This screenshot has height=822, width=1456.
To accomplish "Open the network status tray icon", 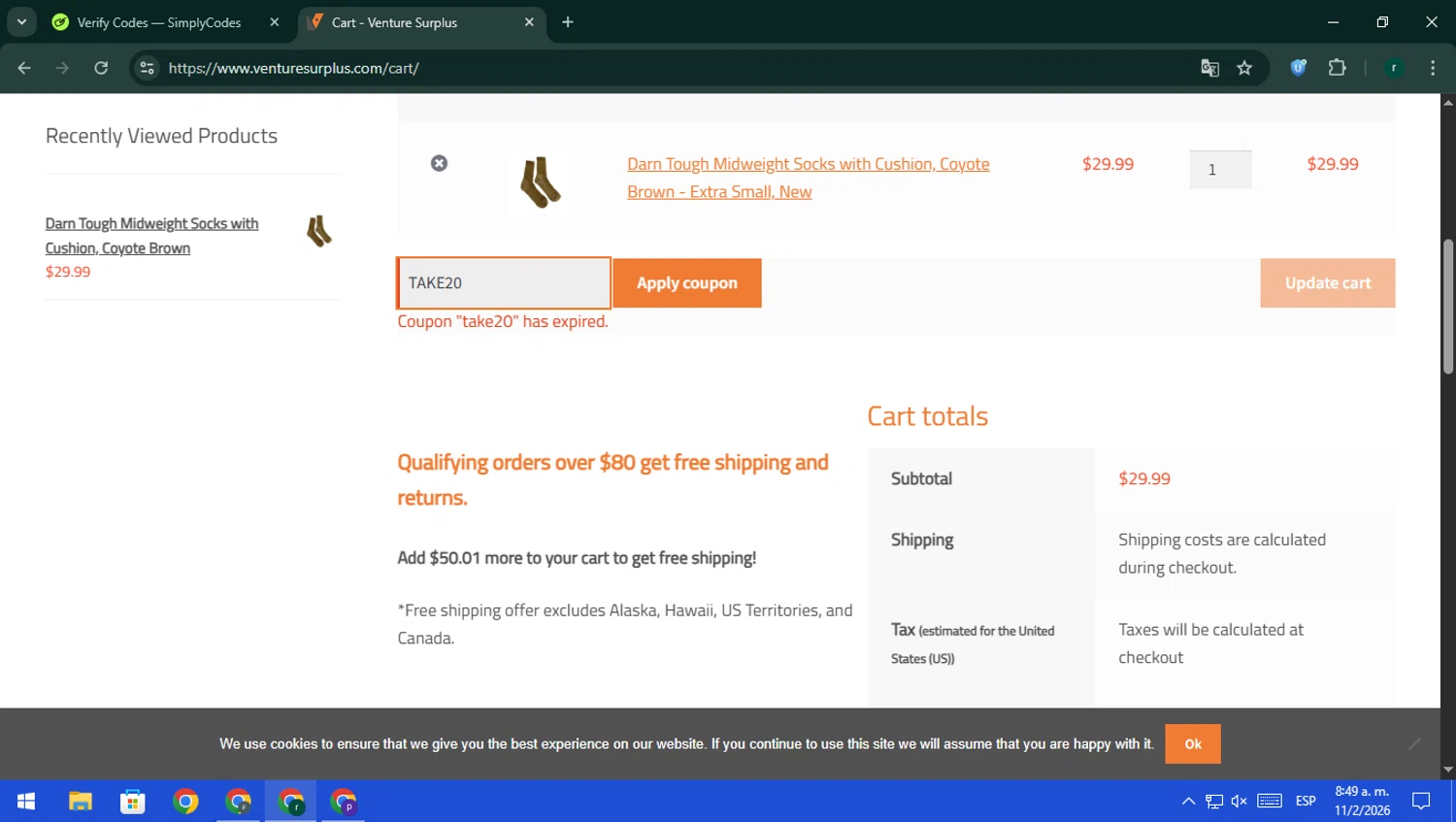I will pyautogui.click(x=1214, y=802).
